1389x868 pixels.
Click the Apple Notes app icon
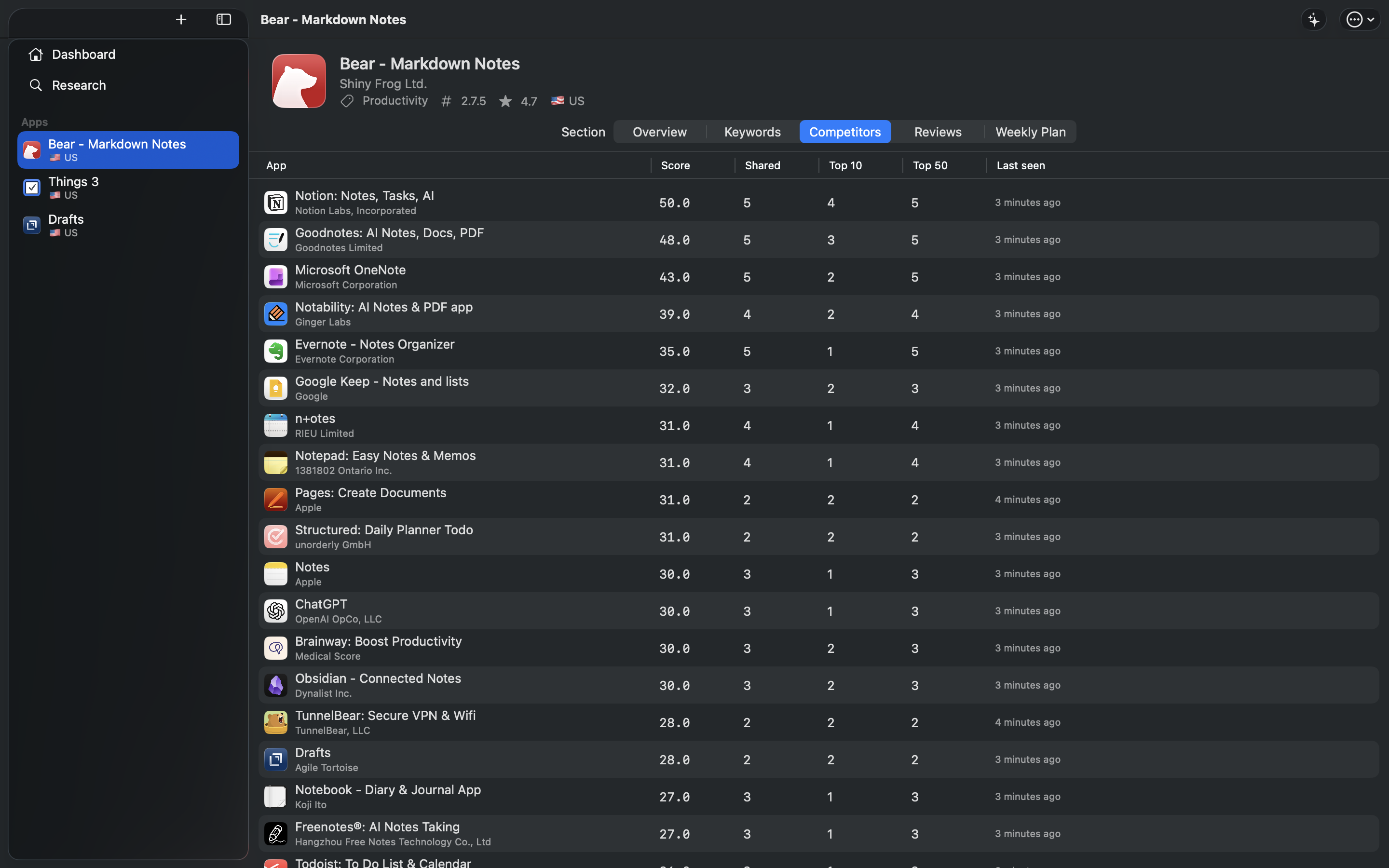point(275,574)
